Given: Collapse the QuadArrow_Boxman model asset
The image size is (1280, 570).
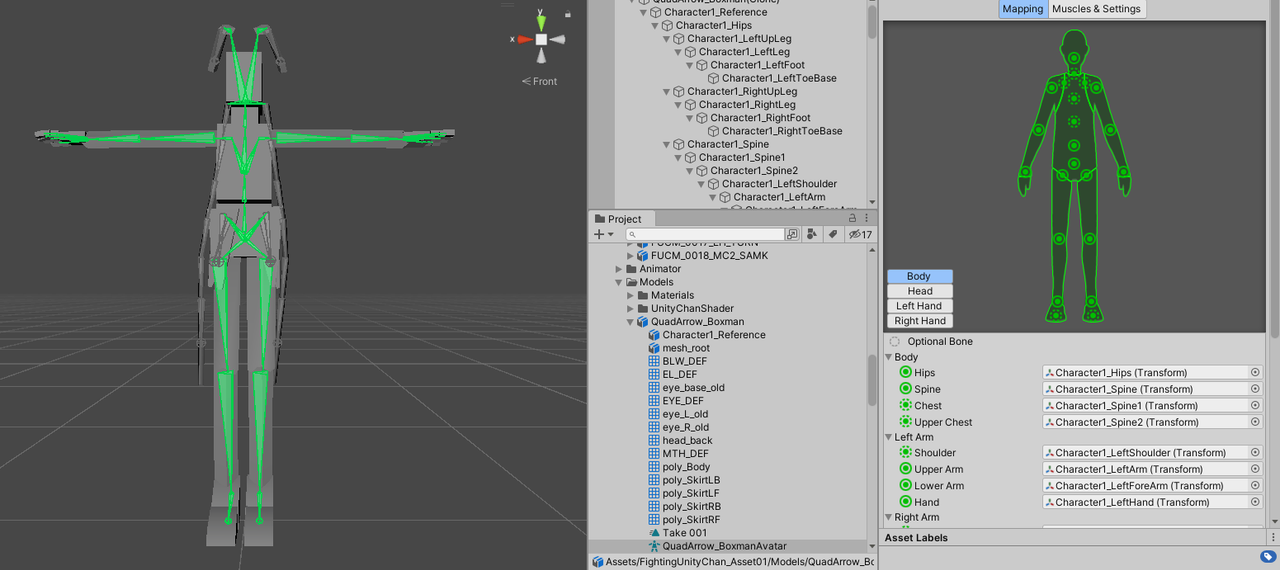Looking at the screenshot, I should click(631, 322).
